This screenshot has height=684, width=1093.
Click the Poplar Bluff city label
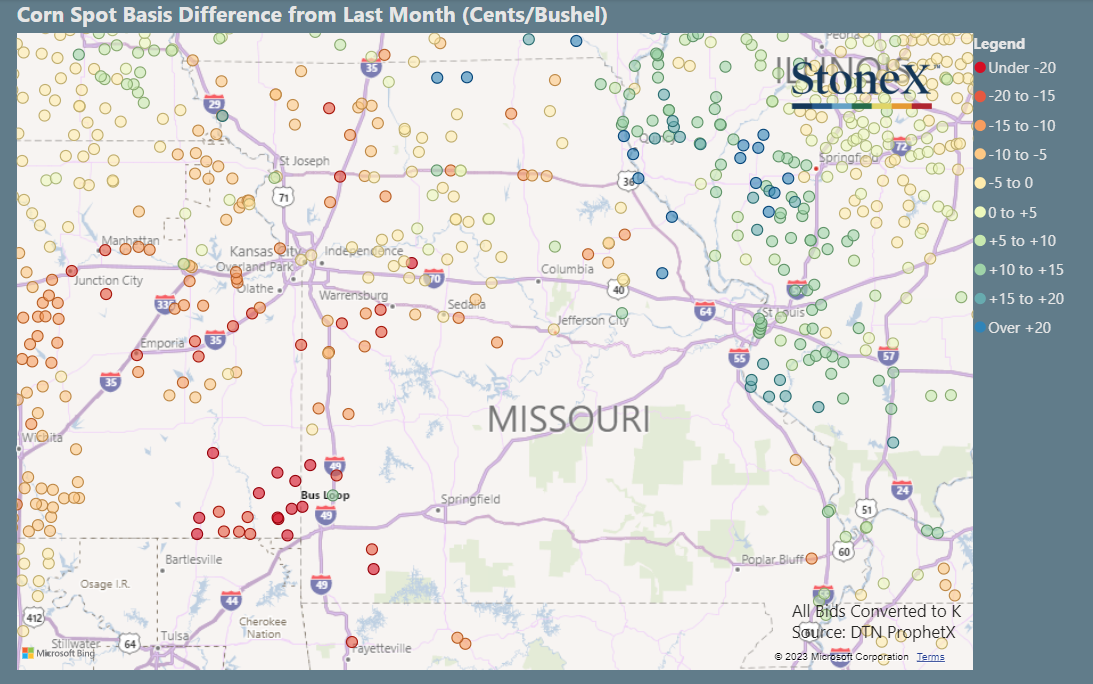tap(772, 559)
